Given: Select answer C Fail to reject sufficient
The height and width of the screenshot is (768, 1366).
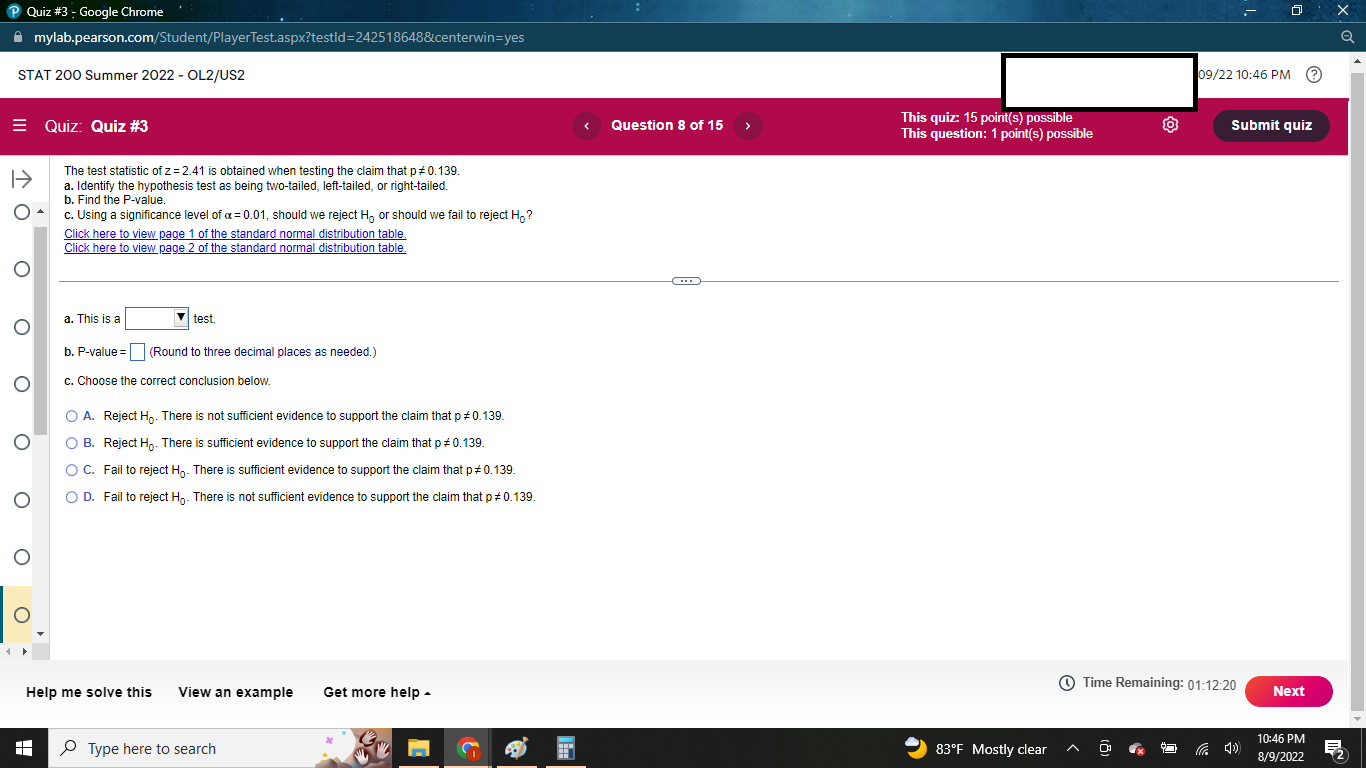Looking at the screenshot, I should tap(72, 470).
